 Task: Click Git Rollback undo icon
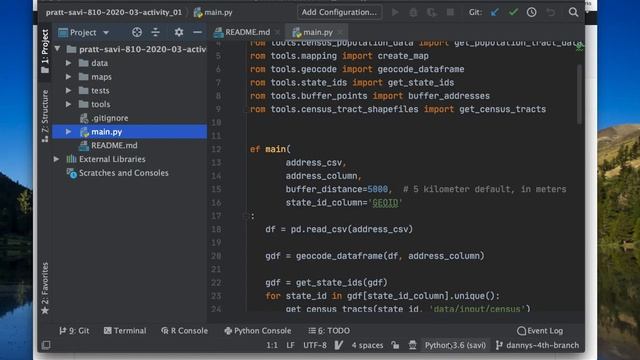(x=551, y=12)
